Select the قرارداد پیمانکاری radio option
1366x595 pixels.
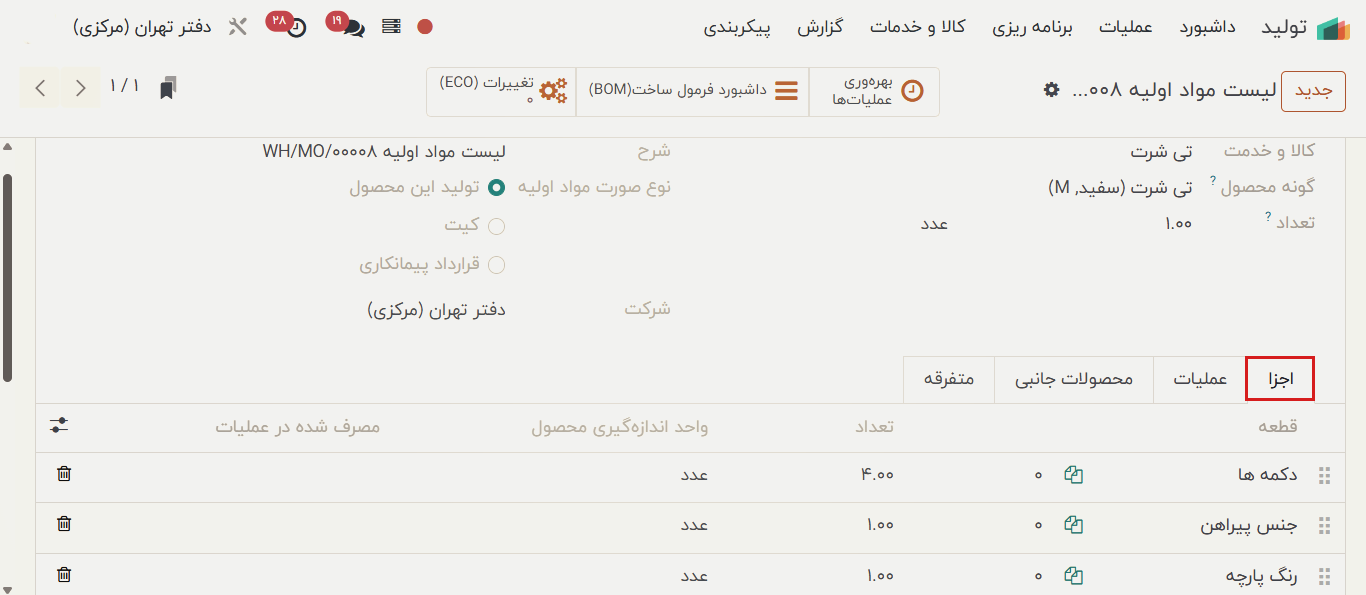[x=496, y=265]
